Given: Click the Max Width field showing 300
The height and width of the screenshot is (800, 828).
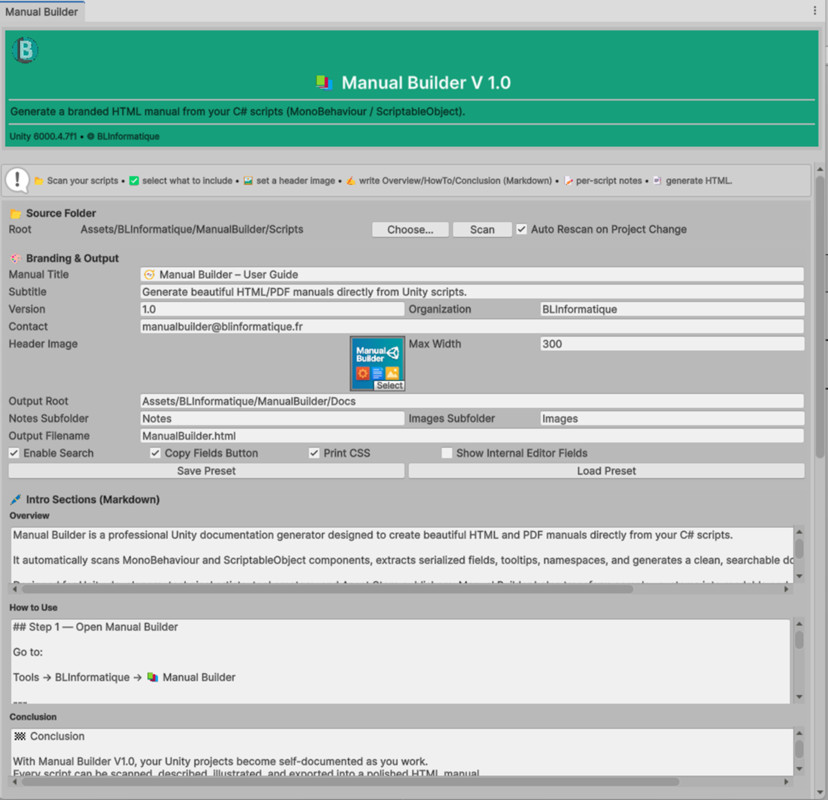Looking at the screenshot, I should point(672,344).
